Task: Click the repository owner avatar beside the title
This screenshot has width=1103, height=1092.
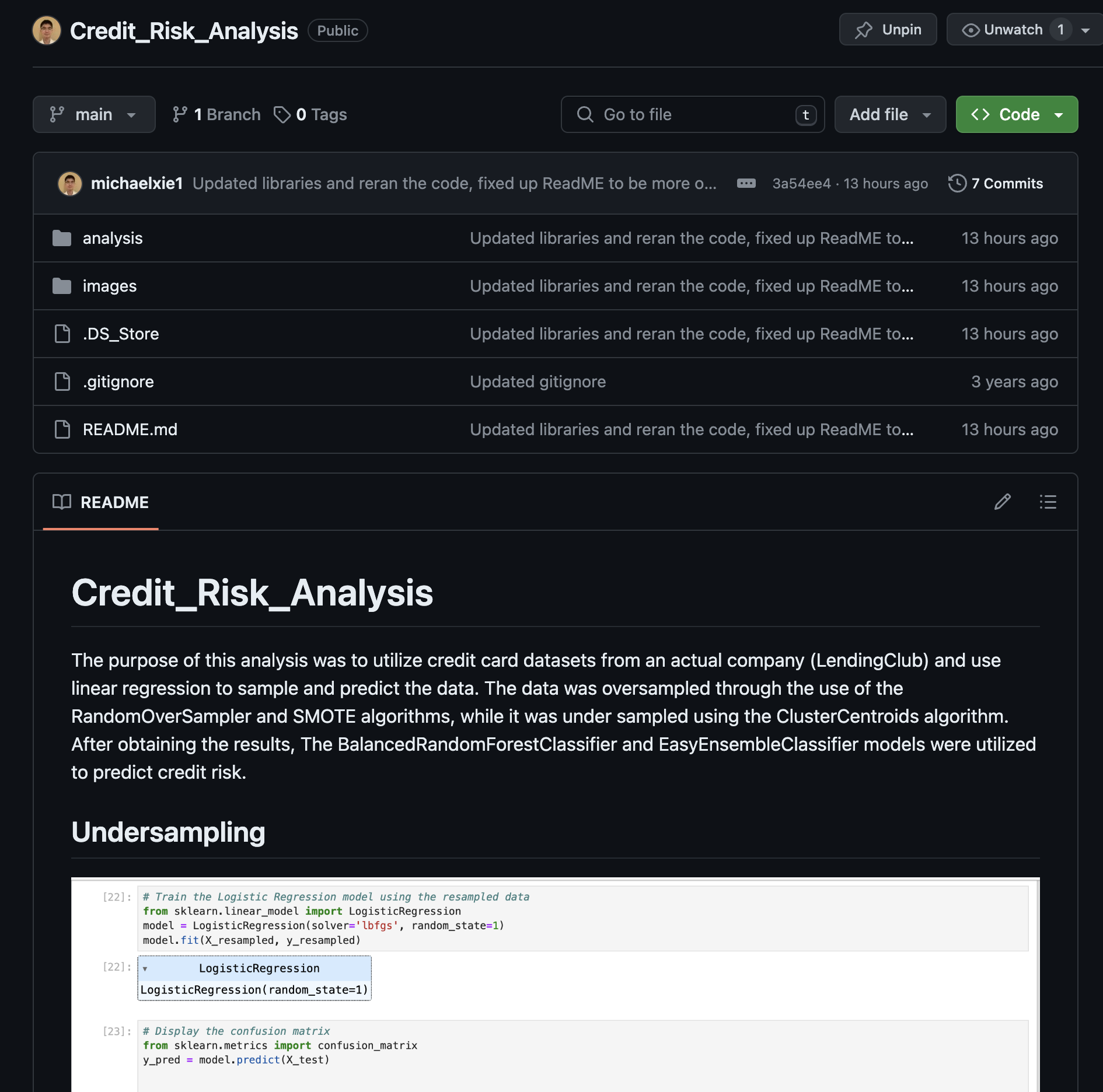Action: [x=47, y=30]
